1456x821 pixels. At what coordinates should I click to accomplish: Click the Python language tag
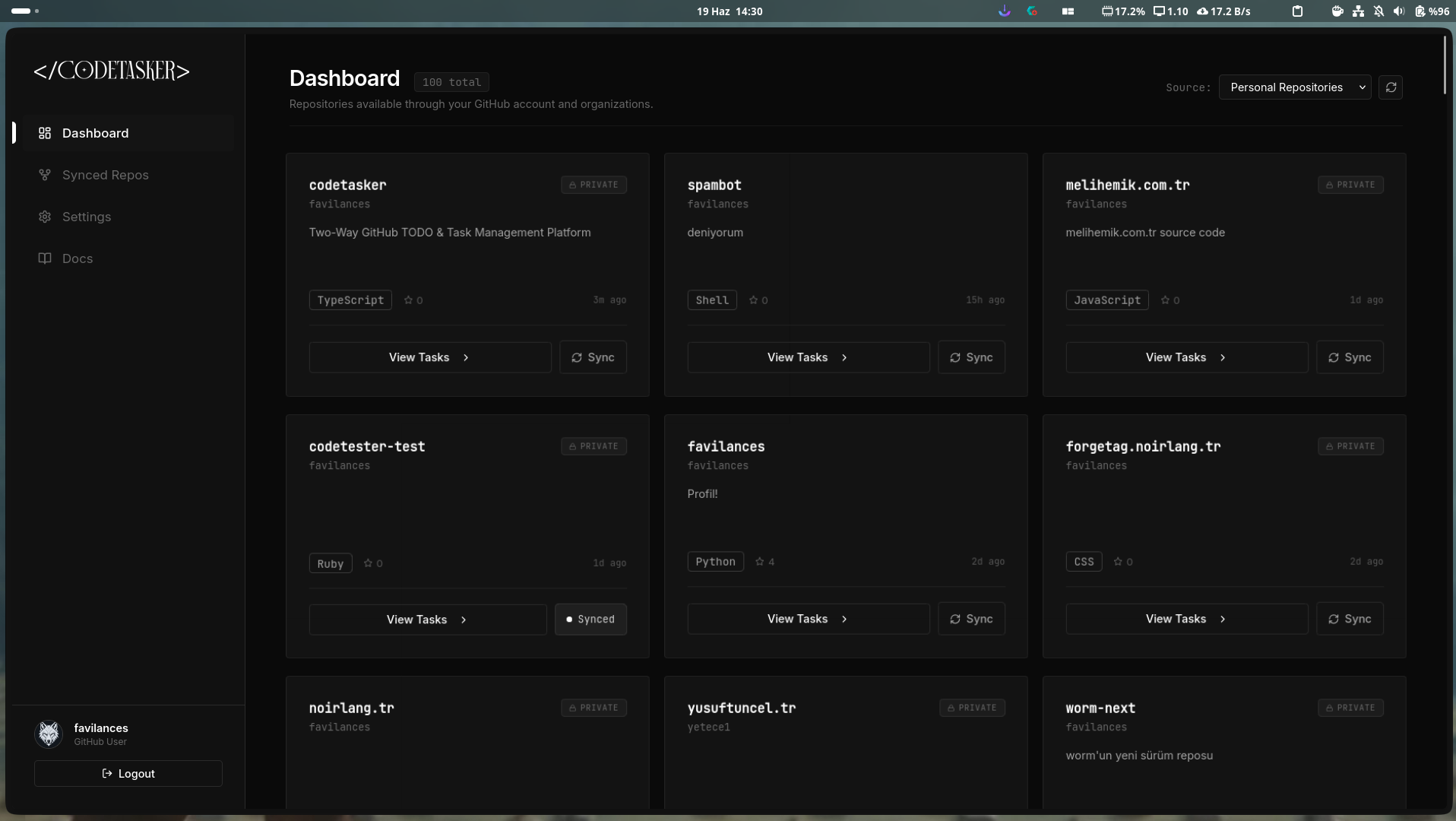715,562
